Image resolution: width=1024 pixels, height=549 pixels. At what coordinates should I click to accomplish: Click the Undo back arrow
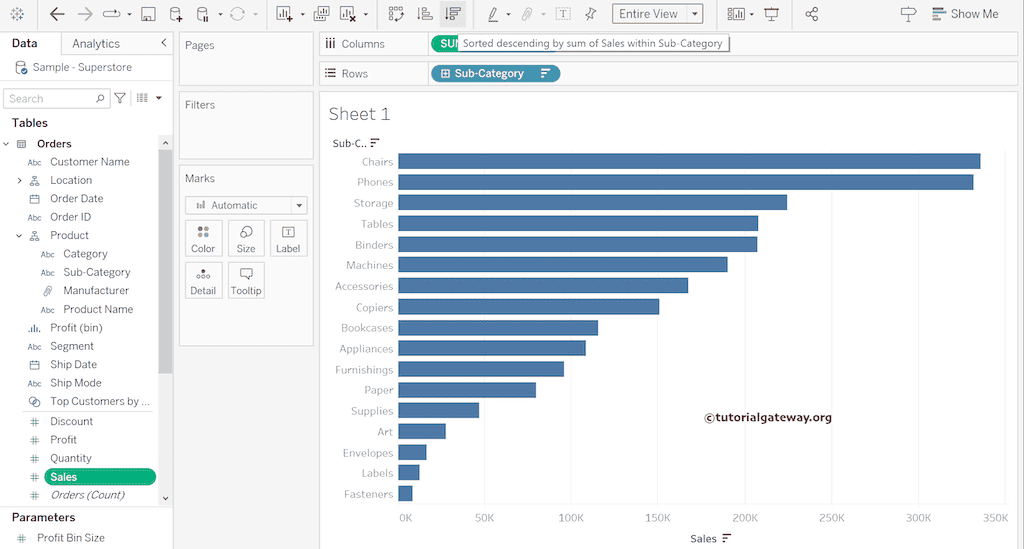pos(57,14)
